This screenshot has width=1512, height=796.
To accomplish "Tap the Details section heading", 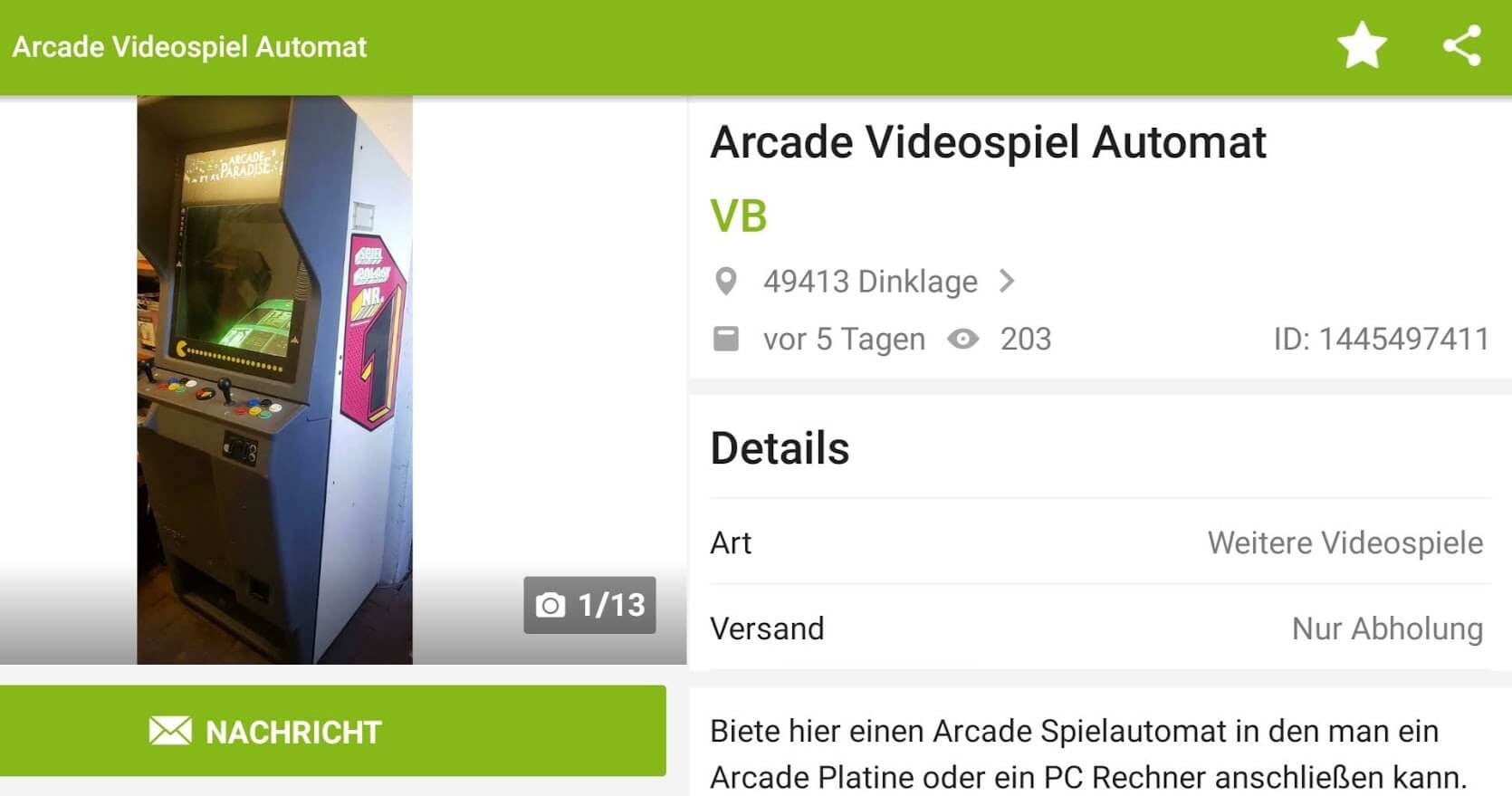I will click(780, 448).
